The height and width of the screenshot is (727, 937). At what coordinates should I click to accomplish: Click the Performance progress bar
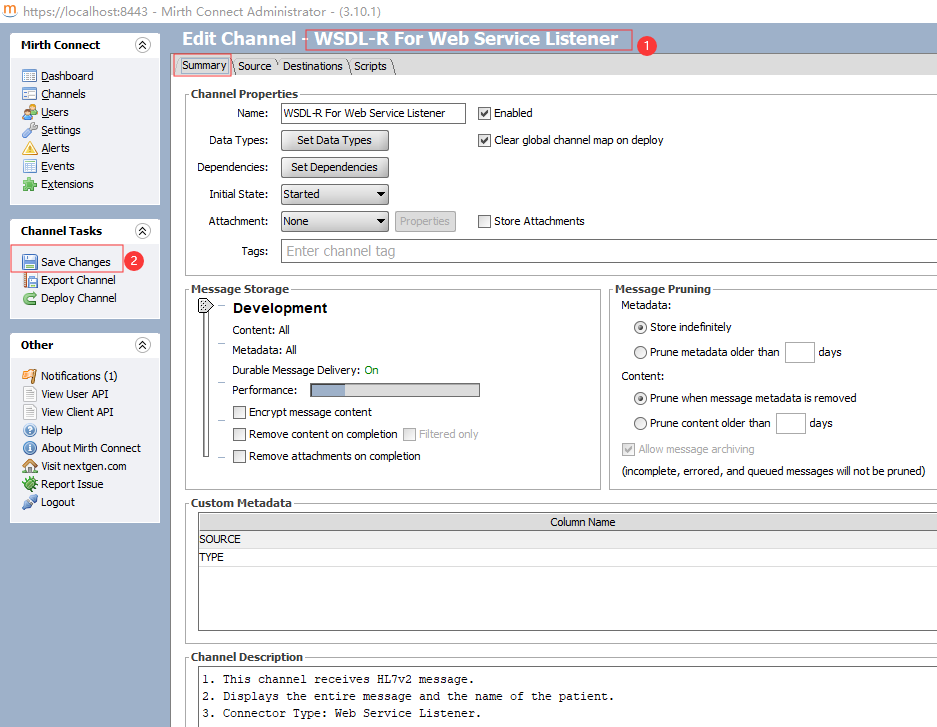point(395,390)
